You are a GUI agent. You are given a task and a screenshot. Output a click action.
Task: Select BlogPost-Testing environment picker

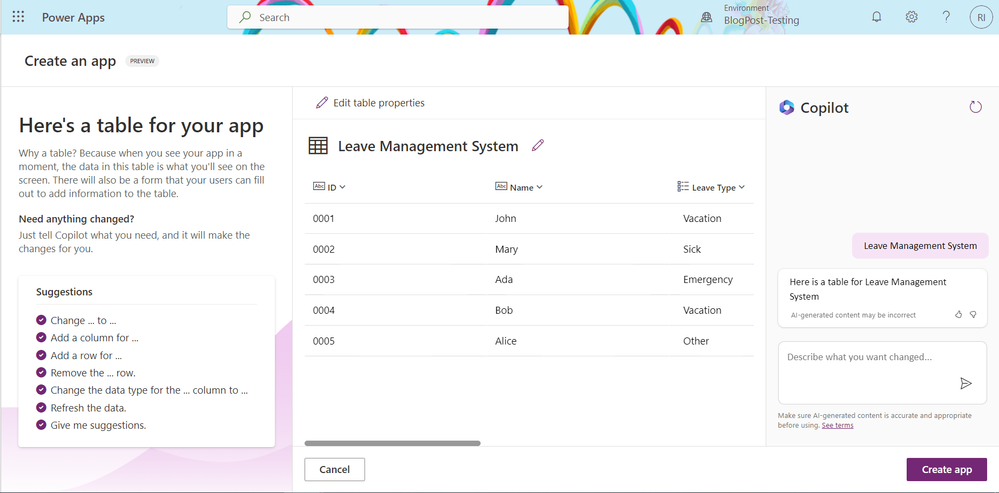(x=761, y=20)
